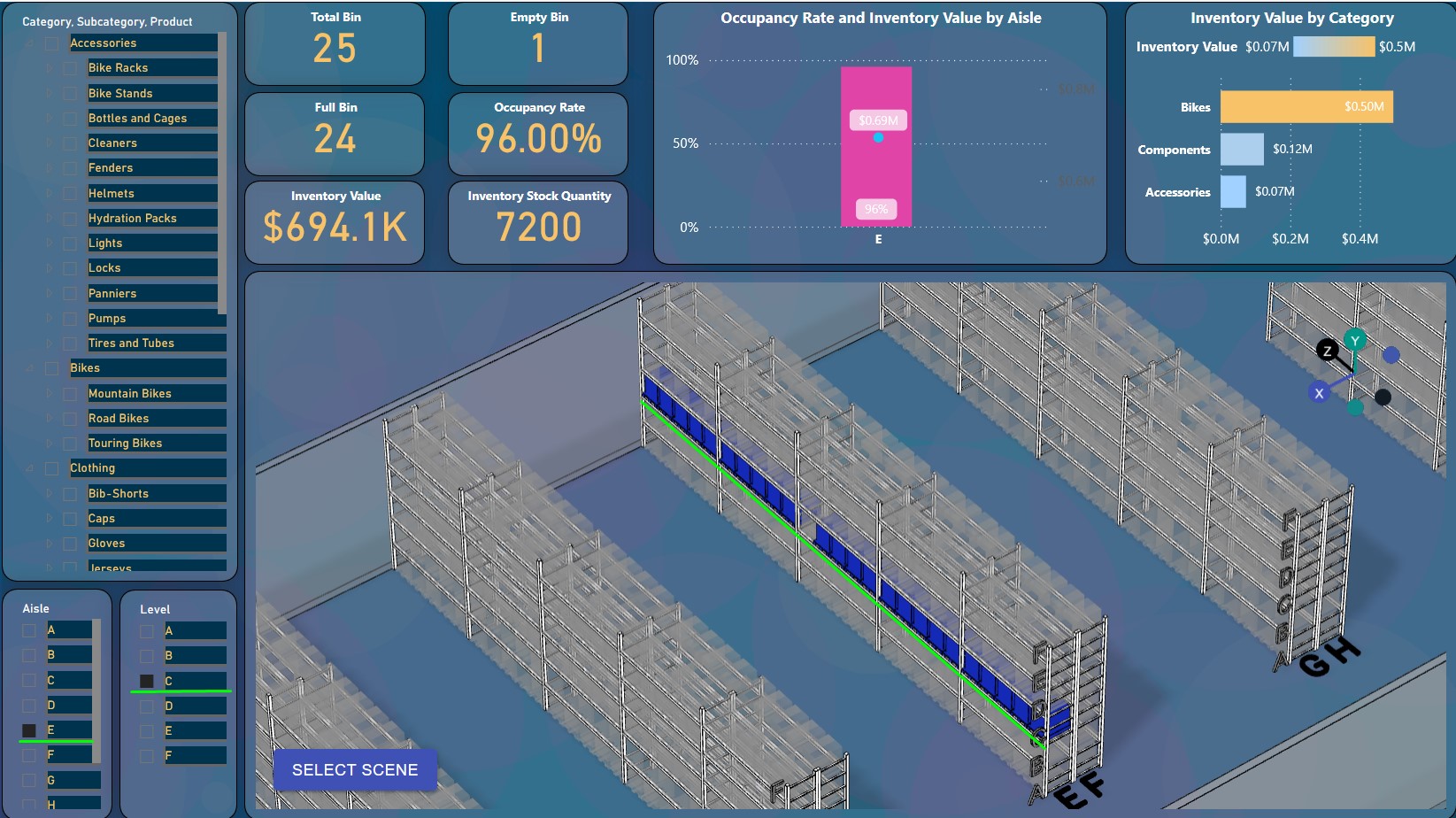Select the purple orbit handle on the gizmo
The height and width of the screenshot is (818, 1456).
pos(1391,355)
